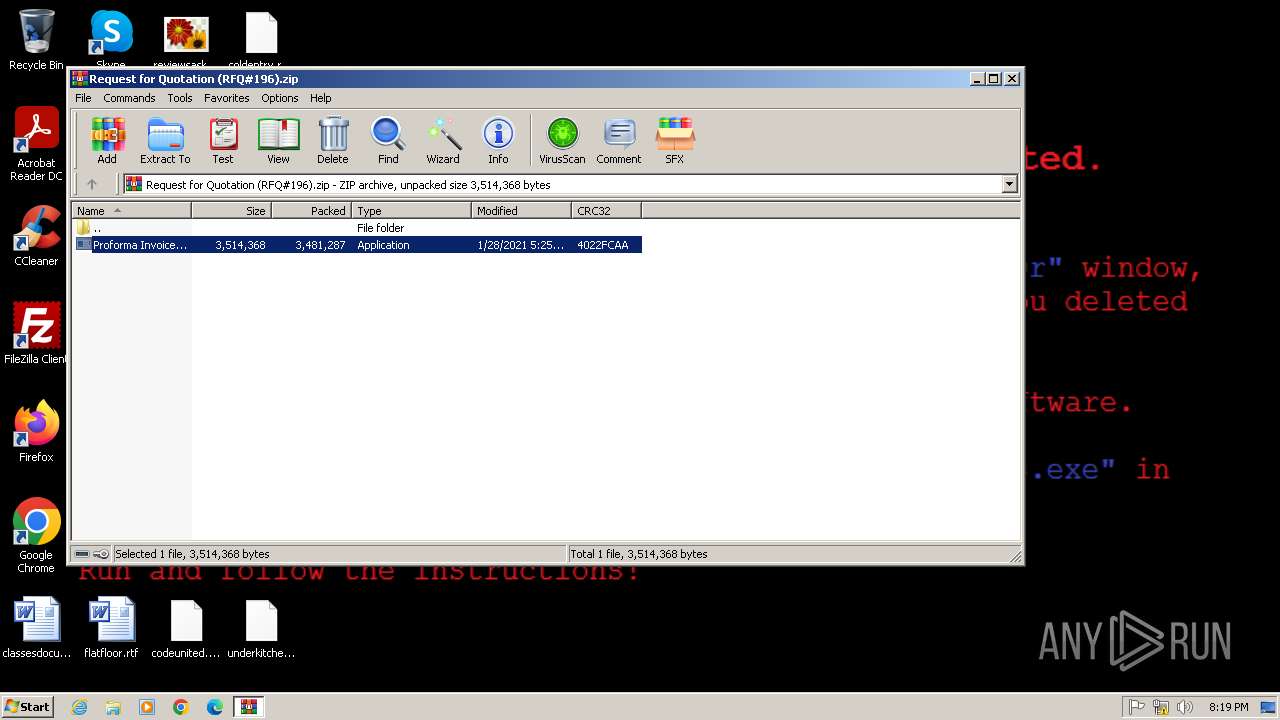1280x720 pixels.
Task: Click drive and key status bar icon
Action: (91, 554)
